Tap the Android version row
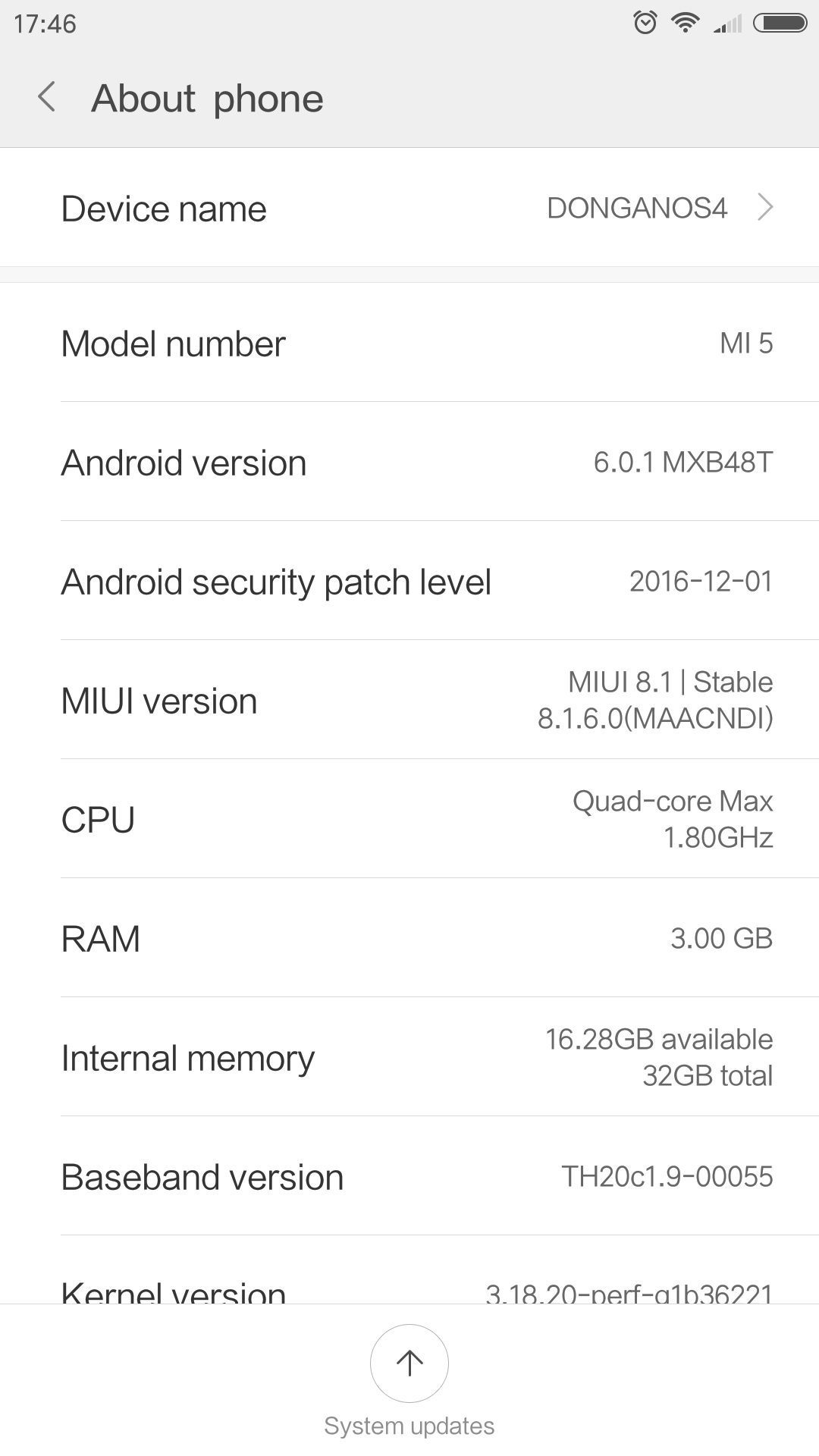 tap(409, 462)
